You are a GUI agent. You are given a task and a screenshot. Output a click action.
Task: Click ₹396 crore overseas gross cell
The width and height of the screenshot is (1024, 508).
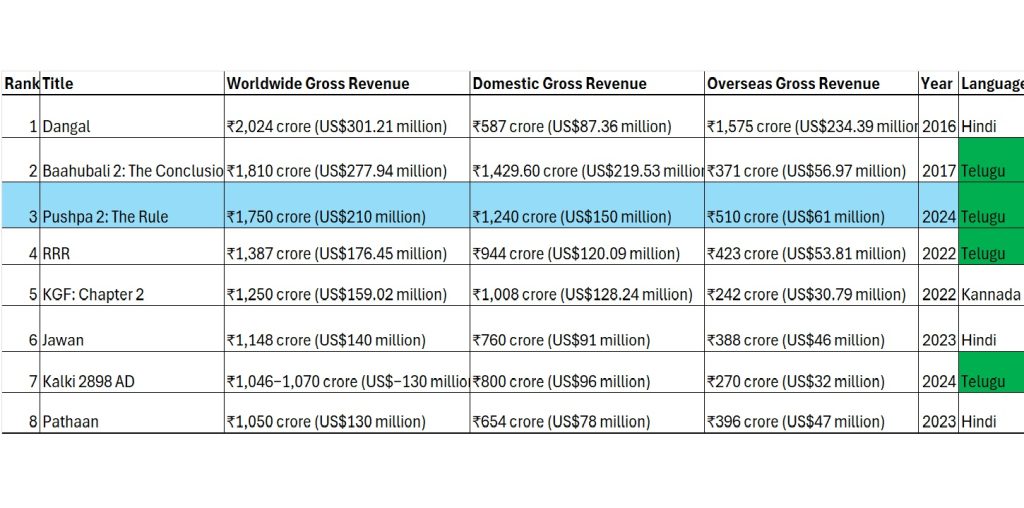pyautogui.click(x=811, y=413)
